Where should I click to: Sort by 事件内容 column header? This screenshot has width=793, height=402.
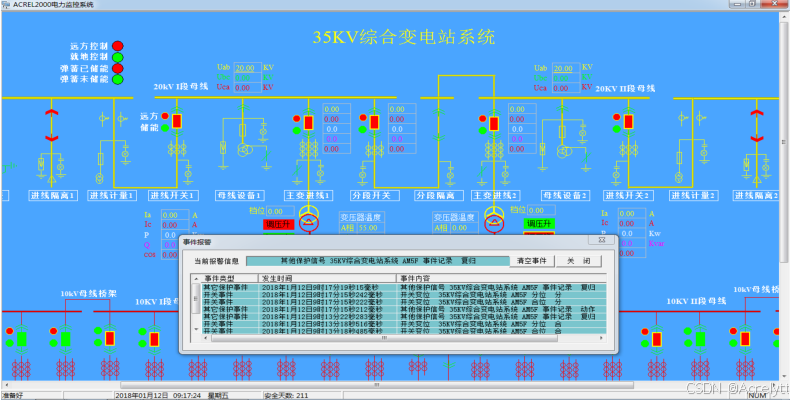point(501,279)
